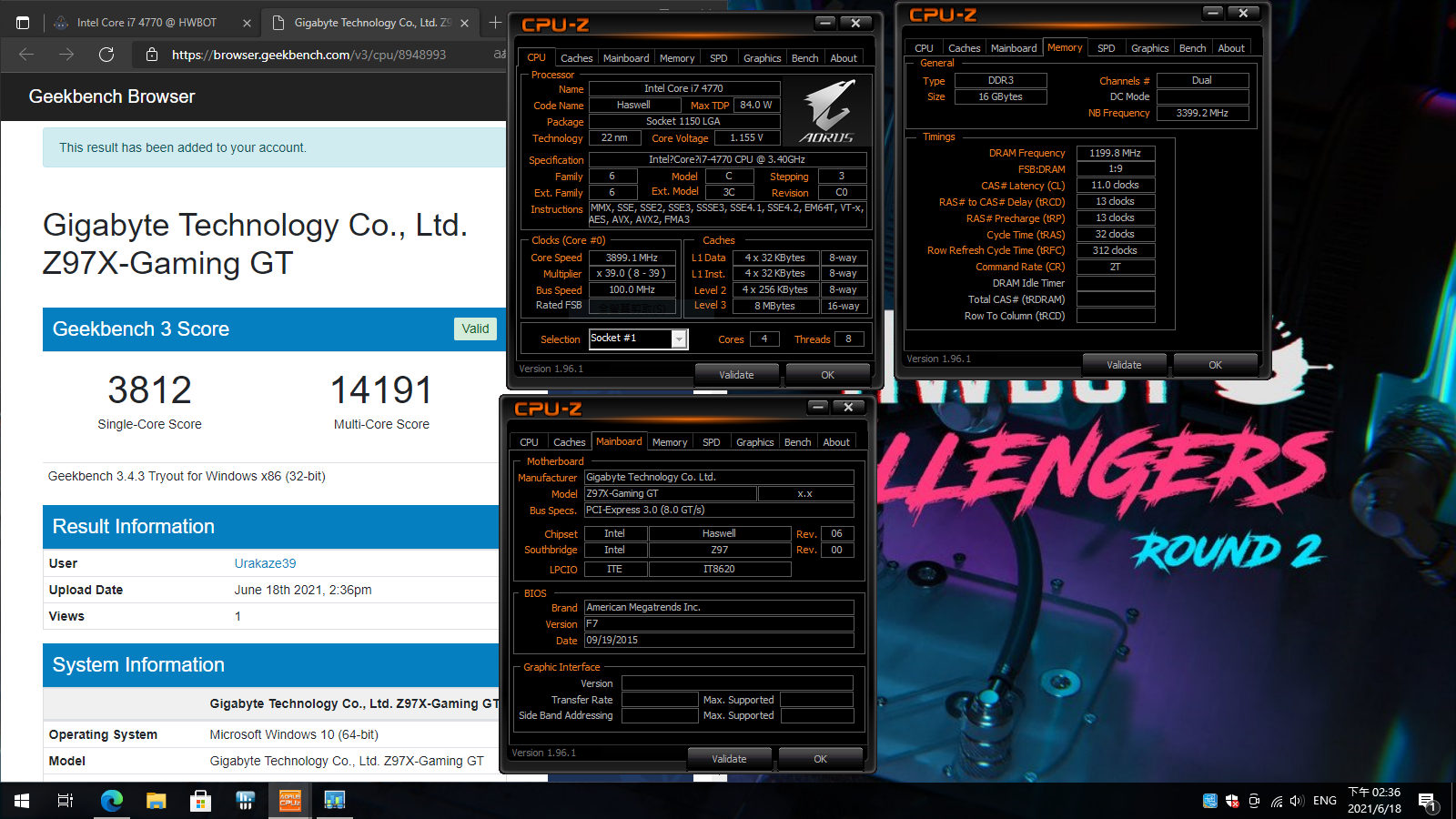Click Validate in Memory window
1456x819 pixels.
(x=1124, y=365)
